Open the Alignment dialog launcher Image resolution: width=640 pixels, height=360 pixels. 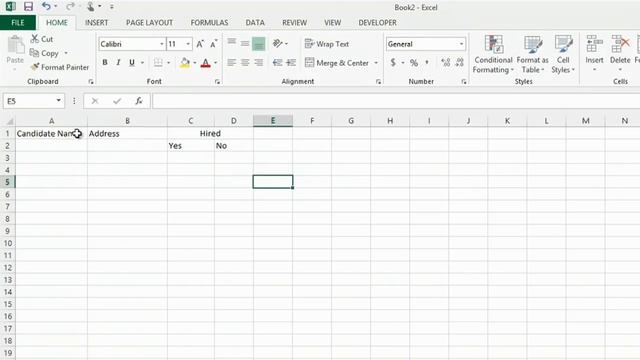(379, 82)
